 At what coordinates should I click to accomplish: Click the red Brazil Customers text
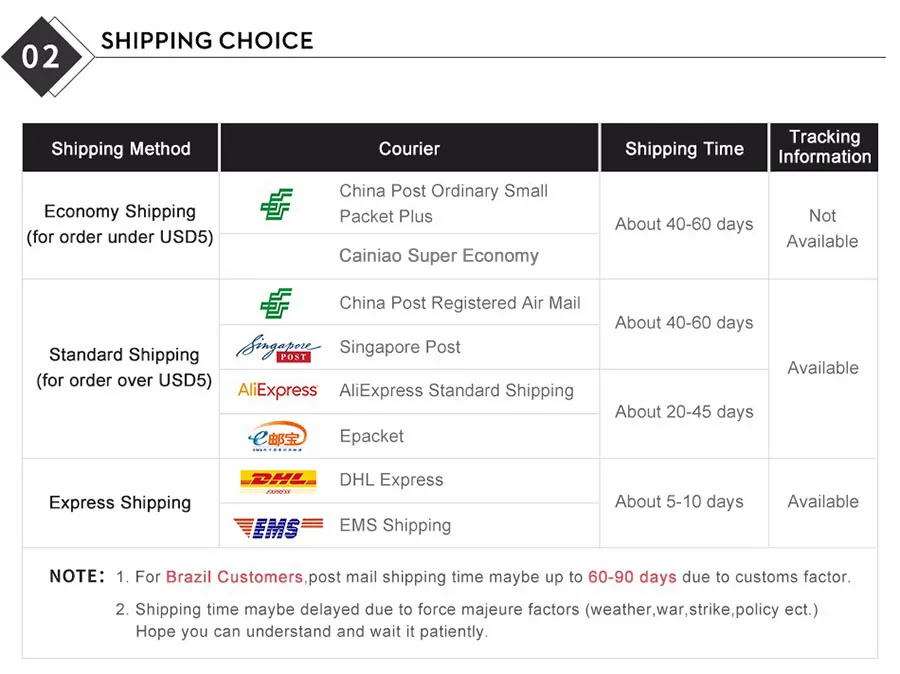234,576
